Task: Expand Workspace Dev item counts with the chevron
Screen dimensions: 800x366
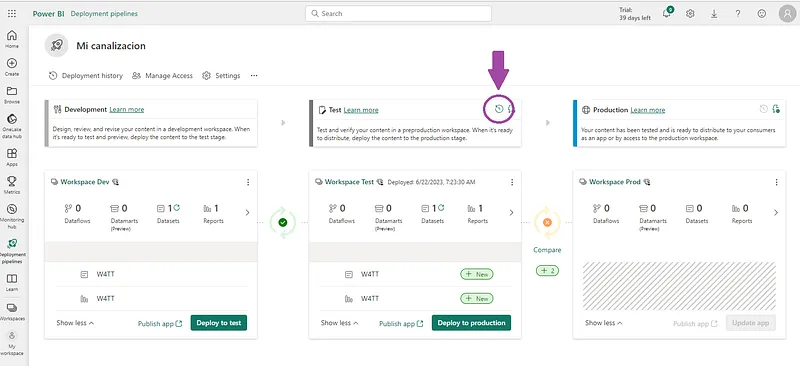Action: point(247,213)
